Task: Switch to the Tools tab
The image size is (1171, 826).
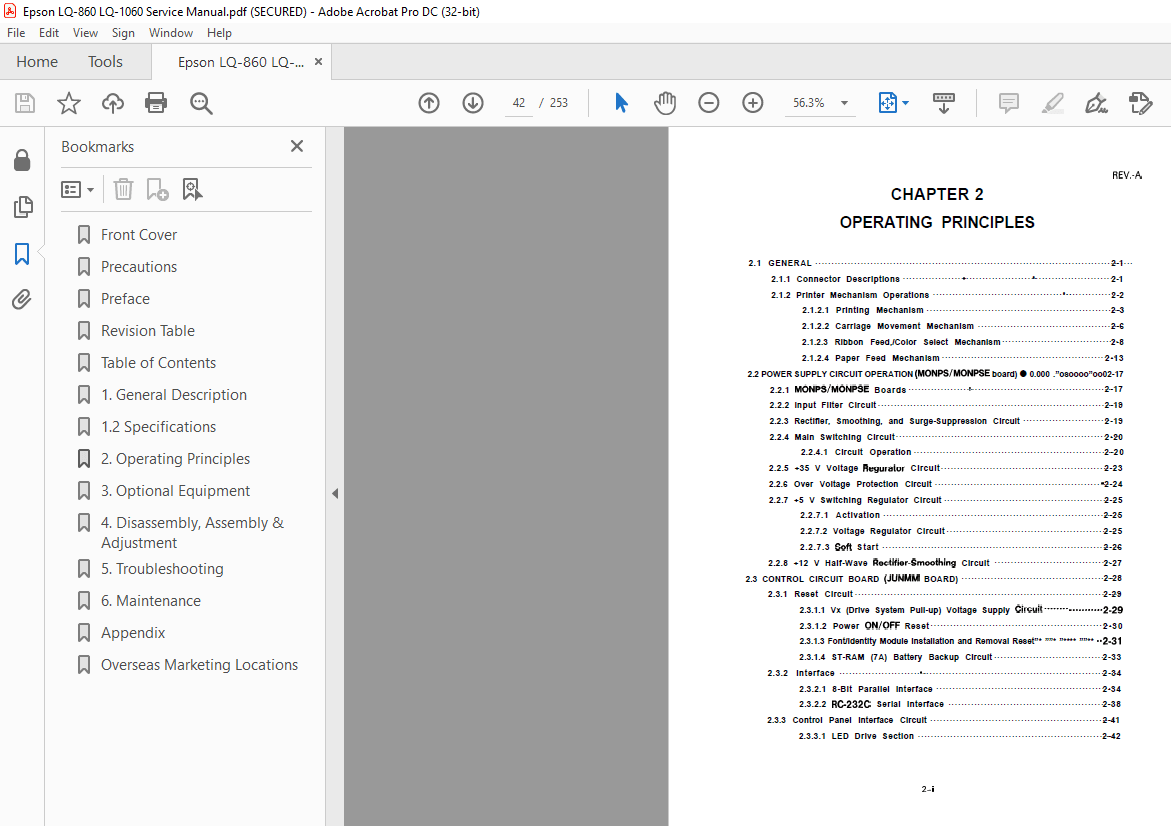Action: click(105, 61)
